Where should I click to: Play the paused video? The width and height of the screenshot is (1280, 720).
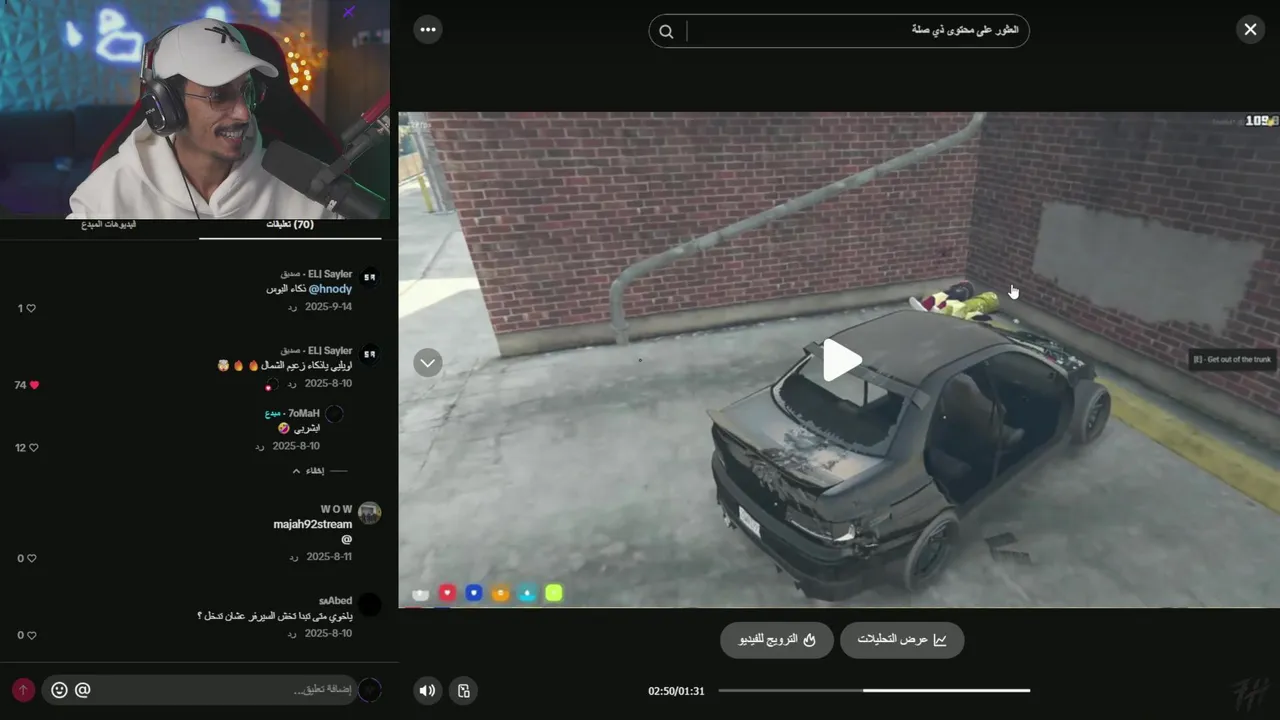tap(842, 360)
